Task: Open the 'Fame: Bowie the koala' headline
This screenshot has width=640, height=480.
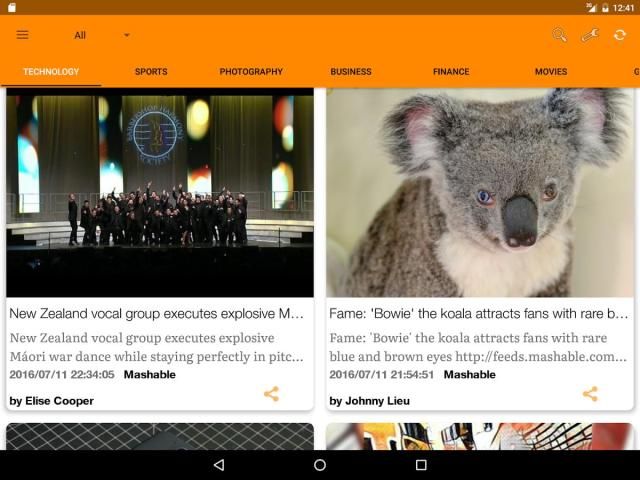Action: [479, 313]
